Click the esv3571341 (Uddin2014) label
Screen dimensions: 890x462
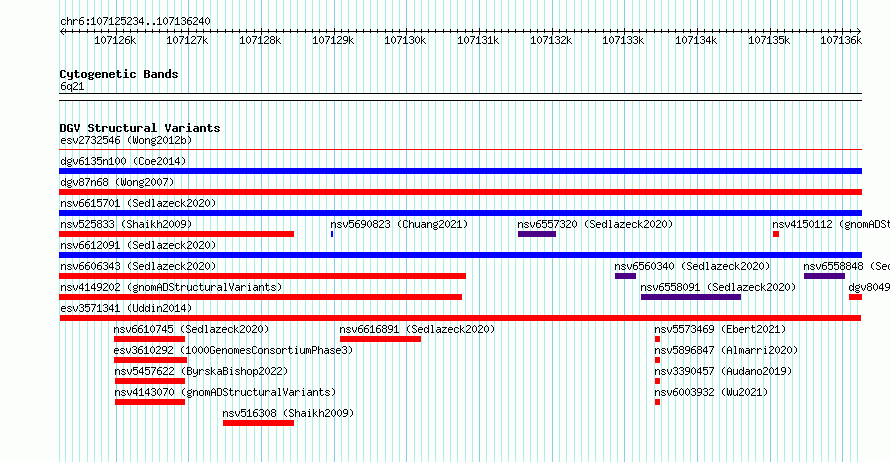(x=126, y=308)
